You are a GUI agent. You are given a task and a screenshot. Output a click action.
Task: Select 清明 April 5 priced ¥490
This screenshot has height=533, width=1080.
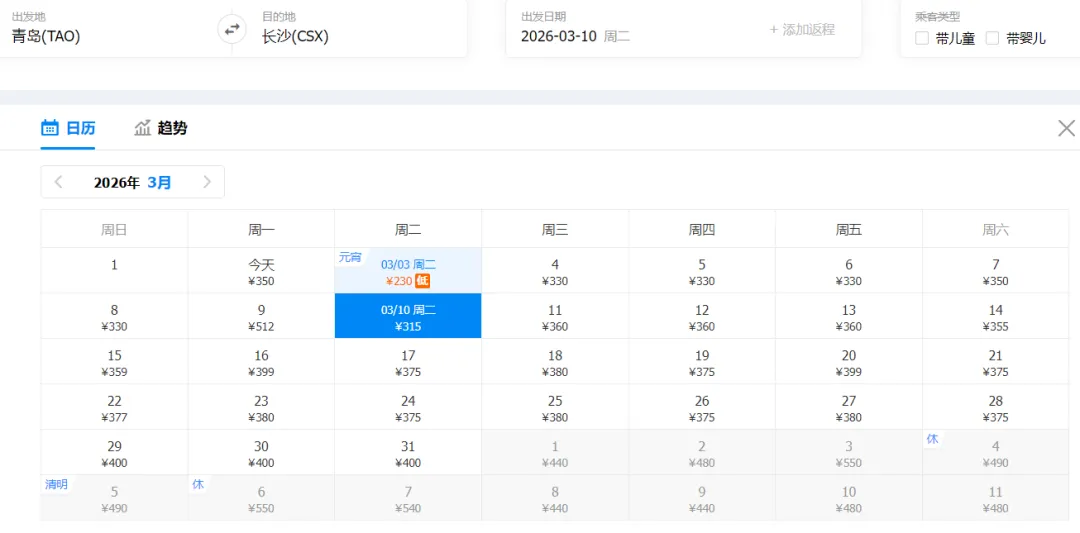pyautogui.click(x=114, y=498)
